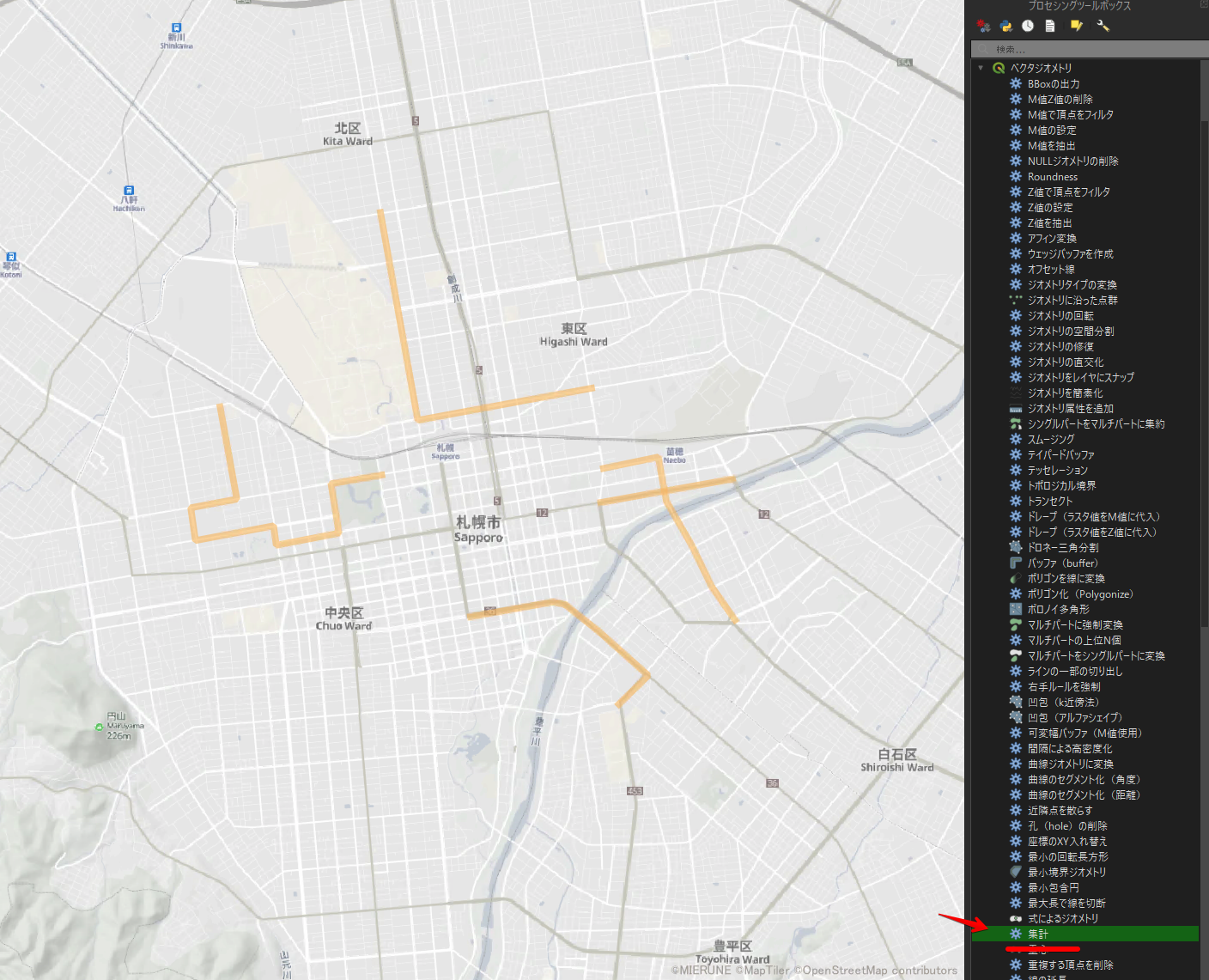
Task: Select the Z値で頂点をフィルタ algorithm
Action: pyautogui.click(x=1069, y=192)
